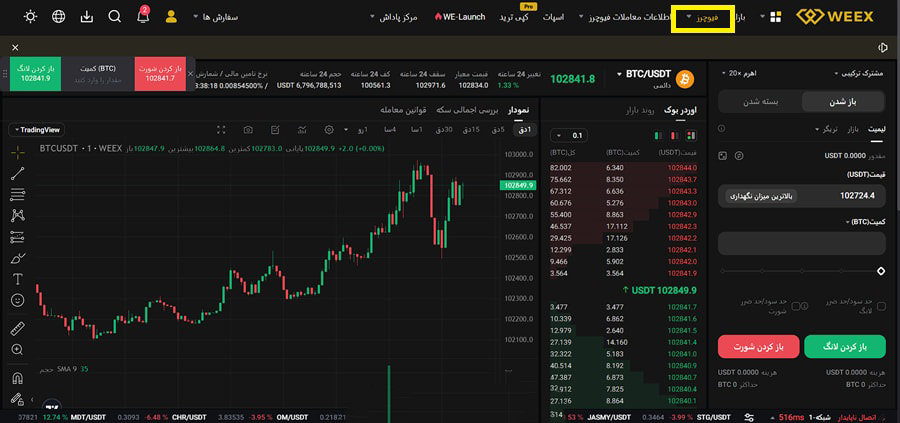Open the language globe icon
Viewport: 900px width, 423px height.
pyautogui.click(x=59, y=17)
